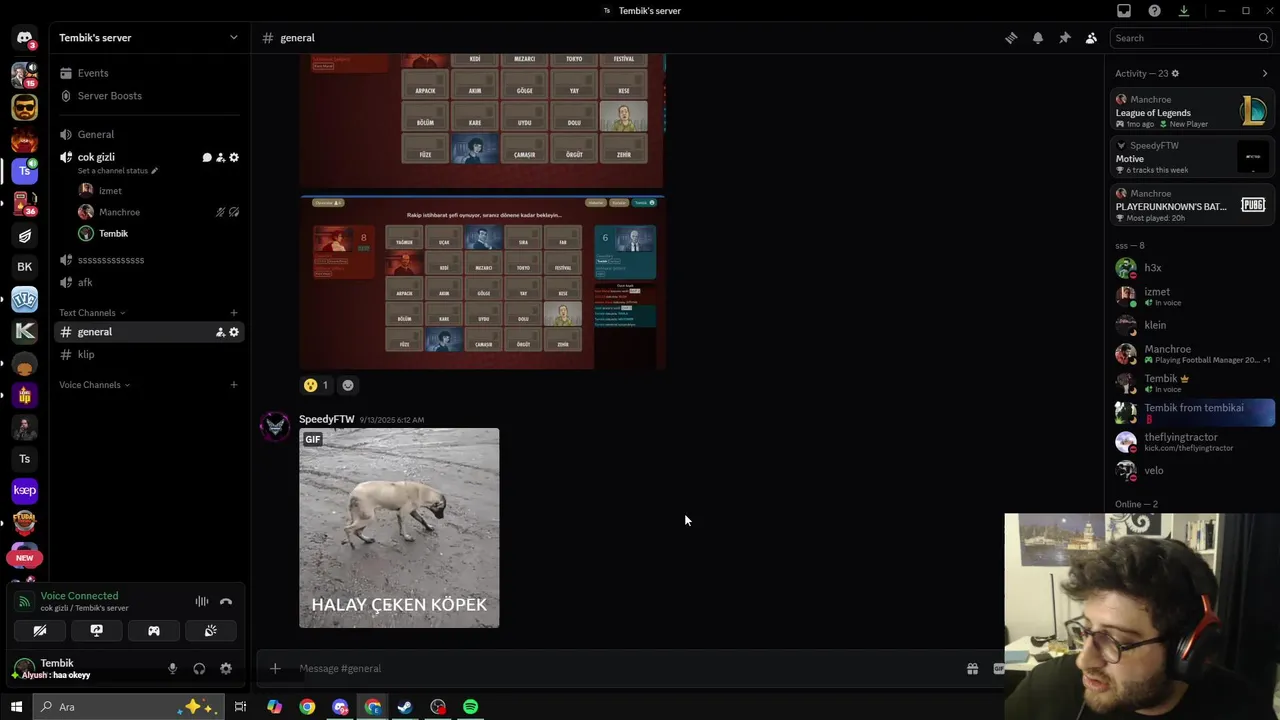Click SpeedyFTW username on the message
Image resolution: width=1280 pixels, height=720 pixels.
[x=327, y=419]
